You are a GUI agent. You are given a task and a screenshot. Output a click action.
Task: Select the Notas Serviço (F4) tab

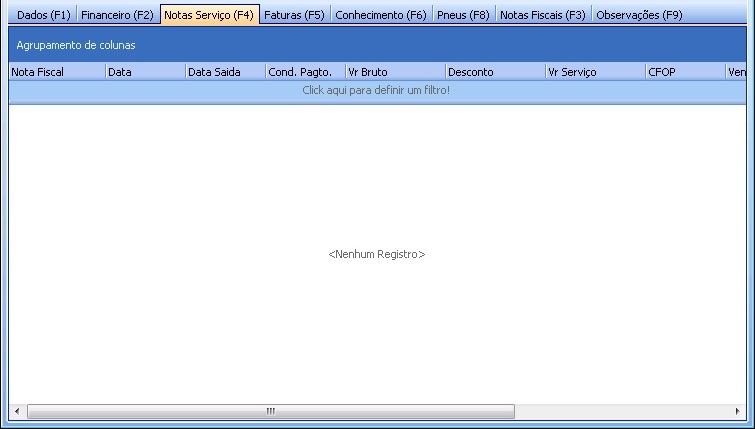tap(209, 15)
